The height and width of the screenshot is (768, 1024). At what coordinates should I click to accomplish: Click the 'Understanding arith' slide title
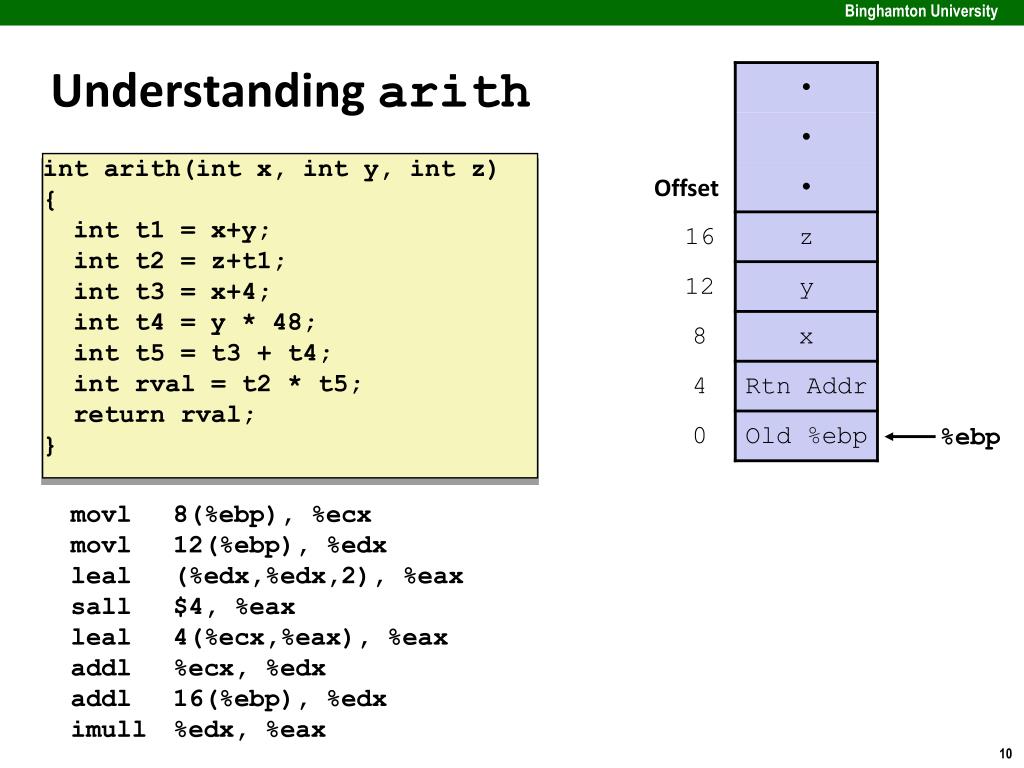[x=291, y=91]
